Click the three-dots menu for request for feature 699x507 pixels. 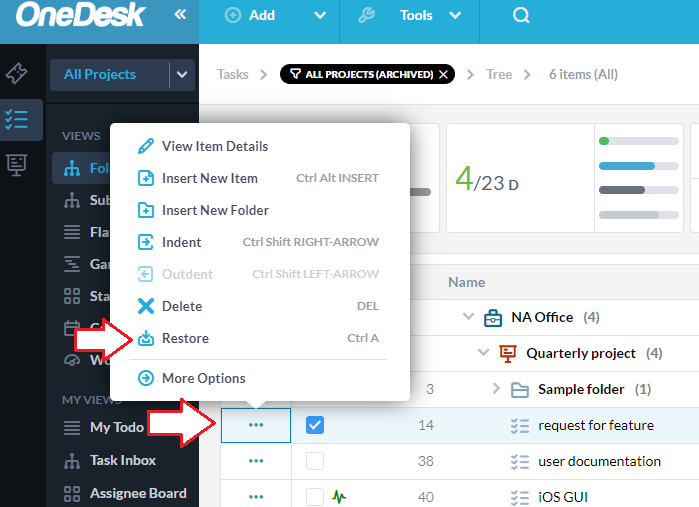[256, 425]
